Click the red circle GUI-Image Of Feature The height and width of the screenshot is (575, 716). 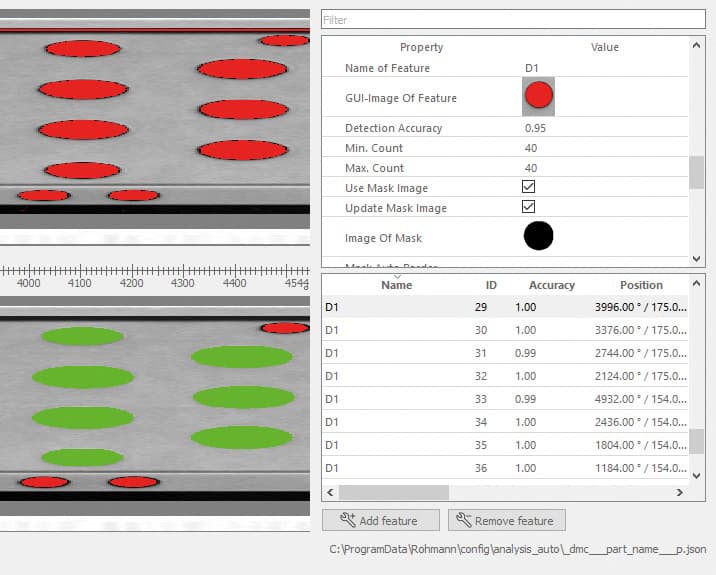(538, 96)
